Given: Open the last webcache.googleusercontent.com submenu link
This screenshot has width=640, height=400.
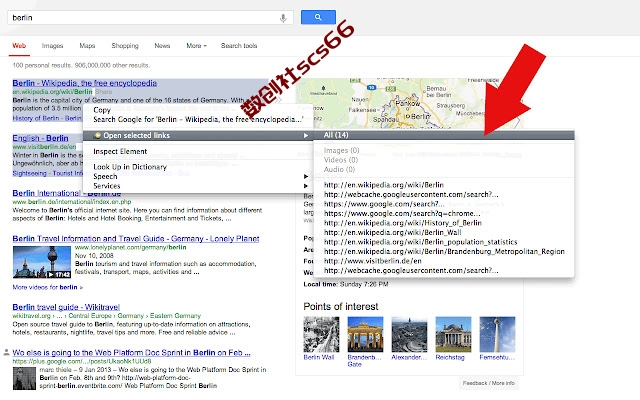Looking at the screenshot, I should pos(411,270).
